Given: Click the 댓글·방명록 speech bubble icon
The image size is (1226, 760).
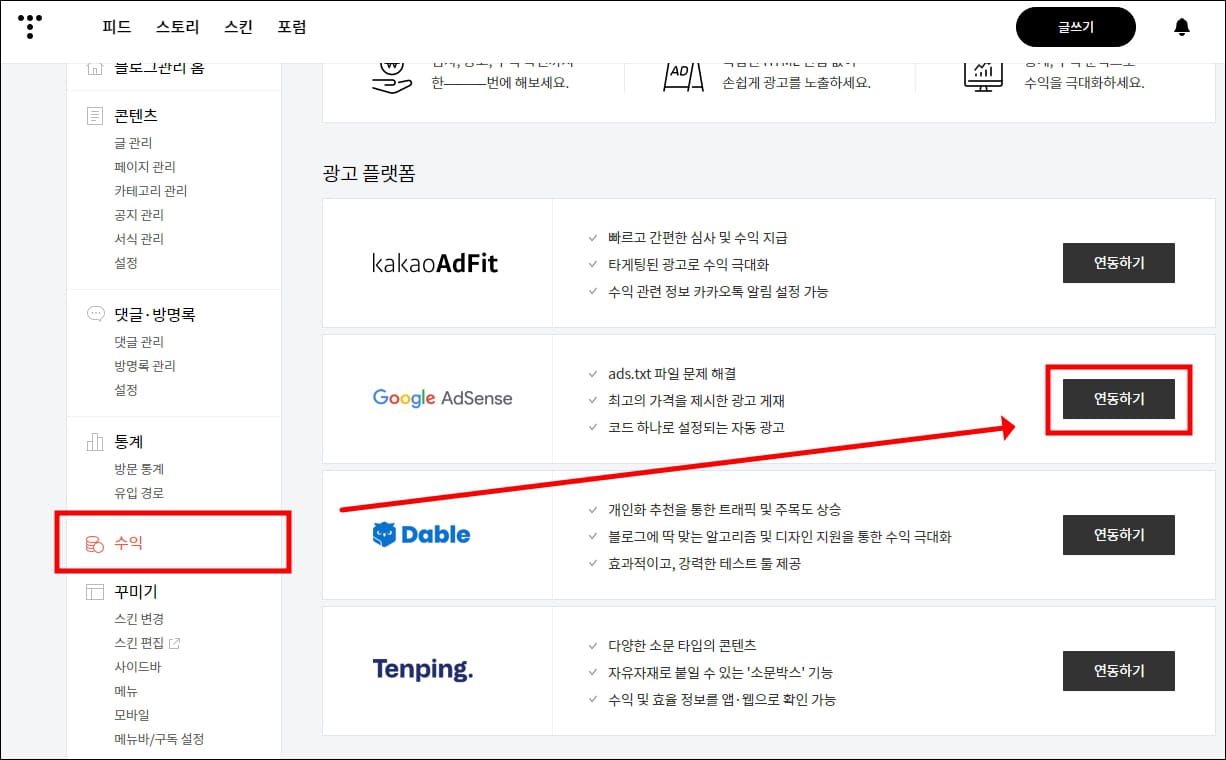Looking at the screenshot, I should 95,314.
